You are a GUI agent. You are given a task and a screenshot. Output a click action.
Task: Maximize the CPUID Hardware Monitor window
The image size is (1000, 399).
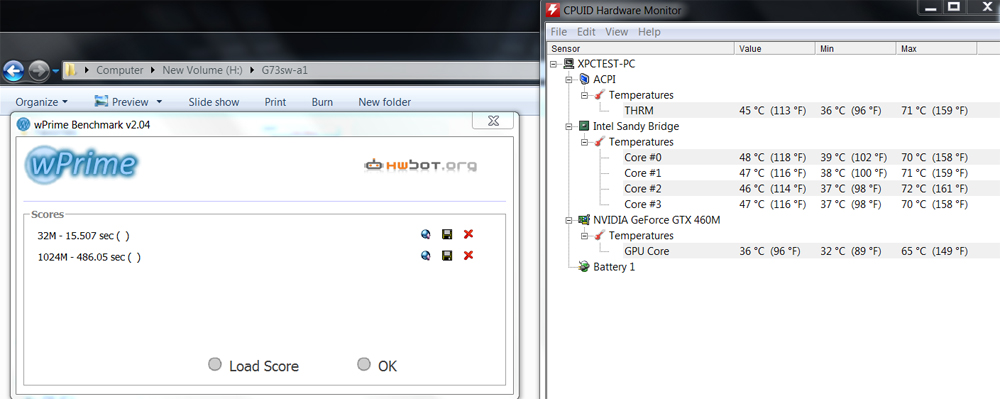coord(954,6)
